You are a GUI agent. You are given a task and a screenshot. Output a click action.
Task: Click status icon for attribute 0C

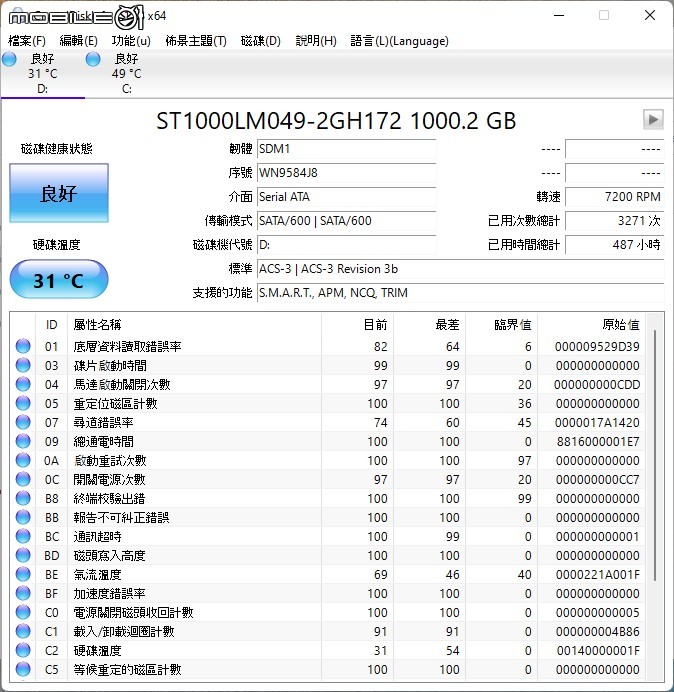pyautogui.click(x=23, y=479)
